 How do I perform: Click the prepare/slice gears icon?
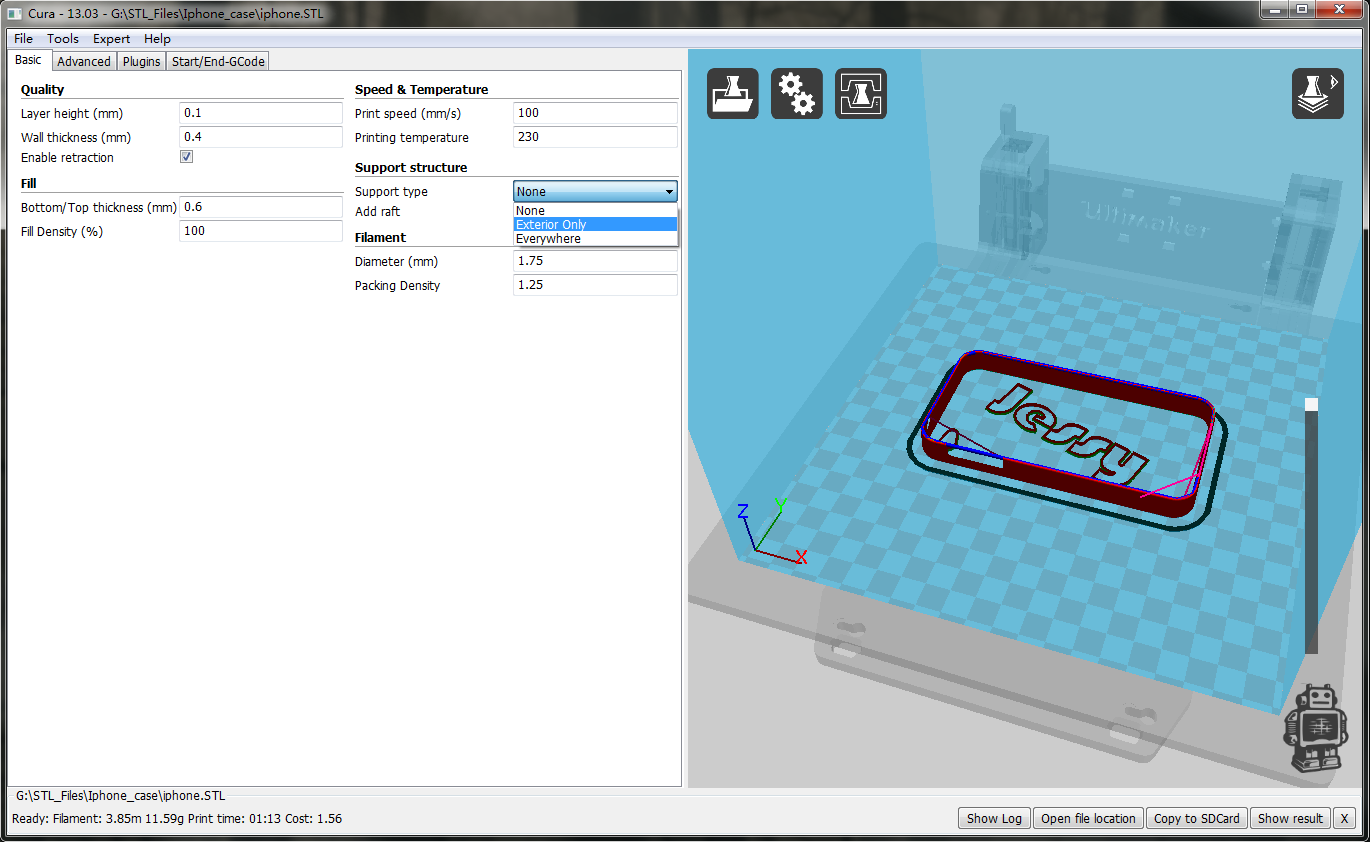(797, 94)
